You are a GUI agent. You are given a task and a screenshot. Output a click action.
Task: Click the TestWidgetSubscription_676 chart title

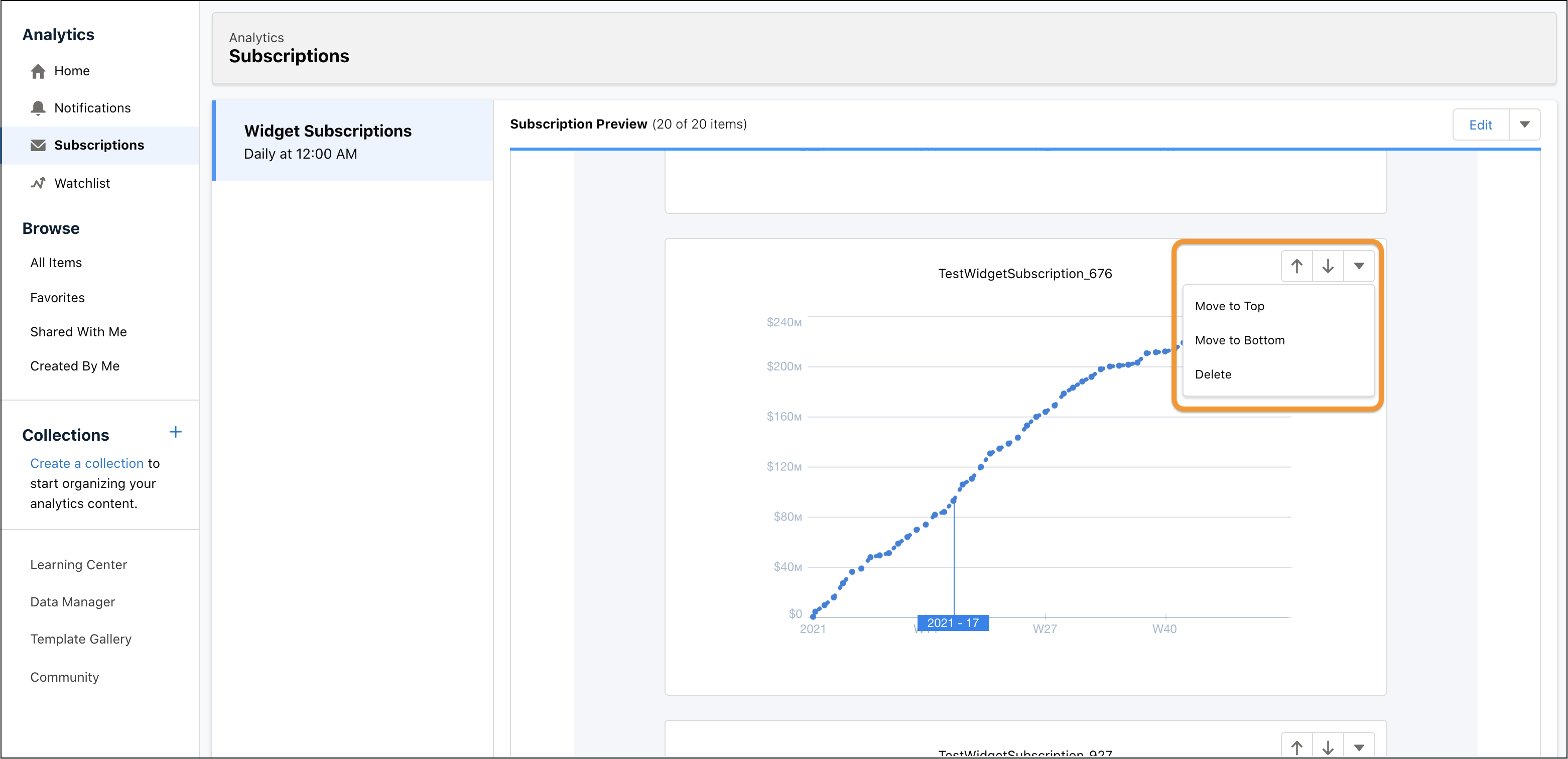(1025, 274)
